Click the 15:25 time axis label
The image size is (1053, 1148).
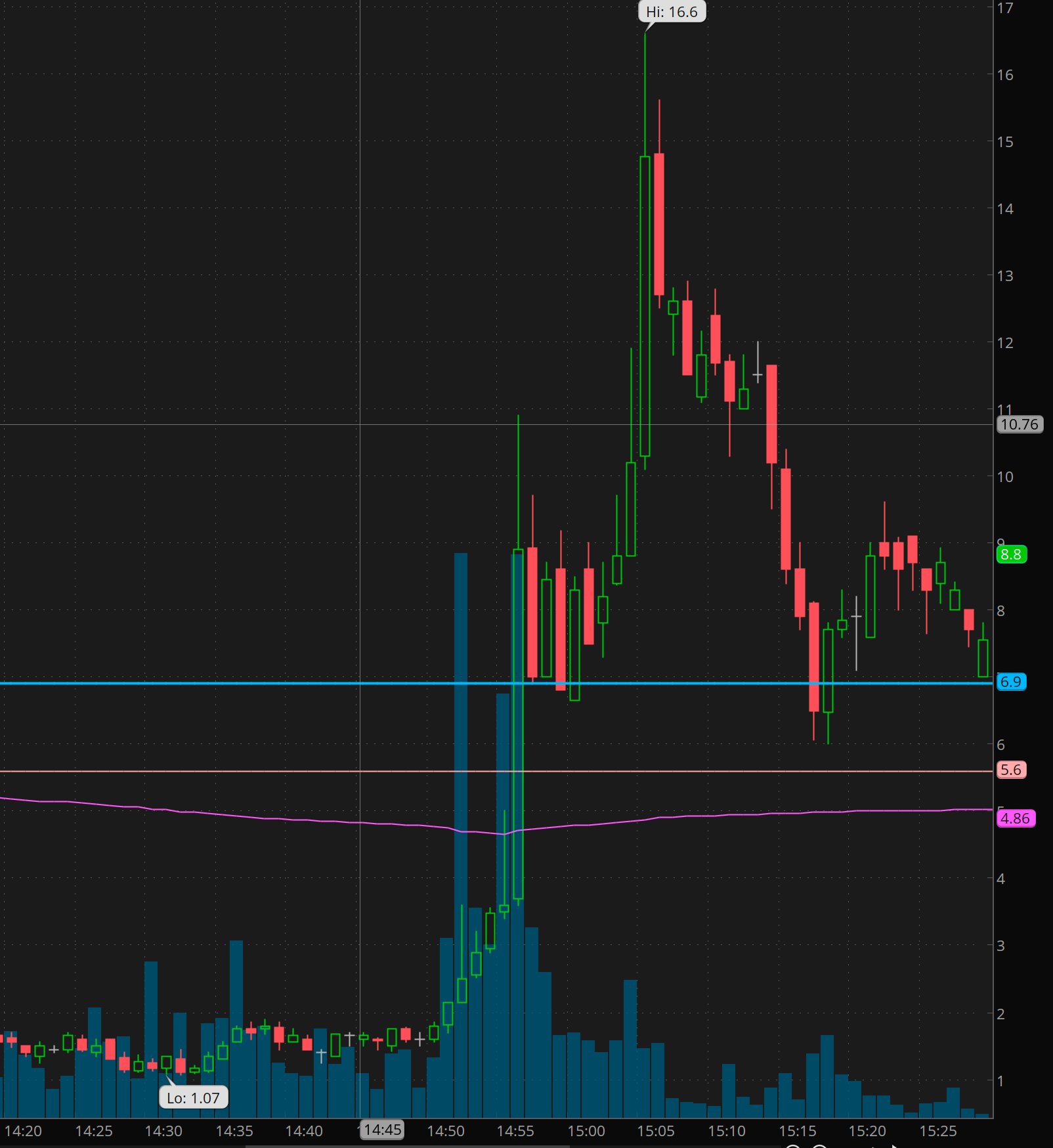(938, 1131)
